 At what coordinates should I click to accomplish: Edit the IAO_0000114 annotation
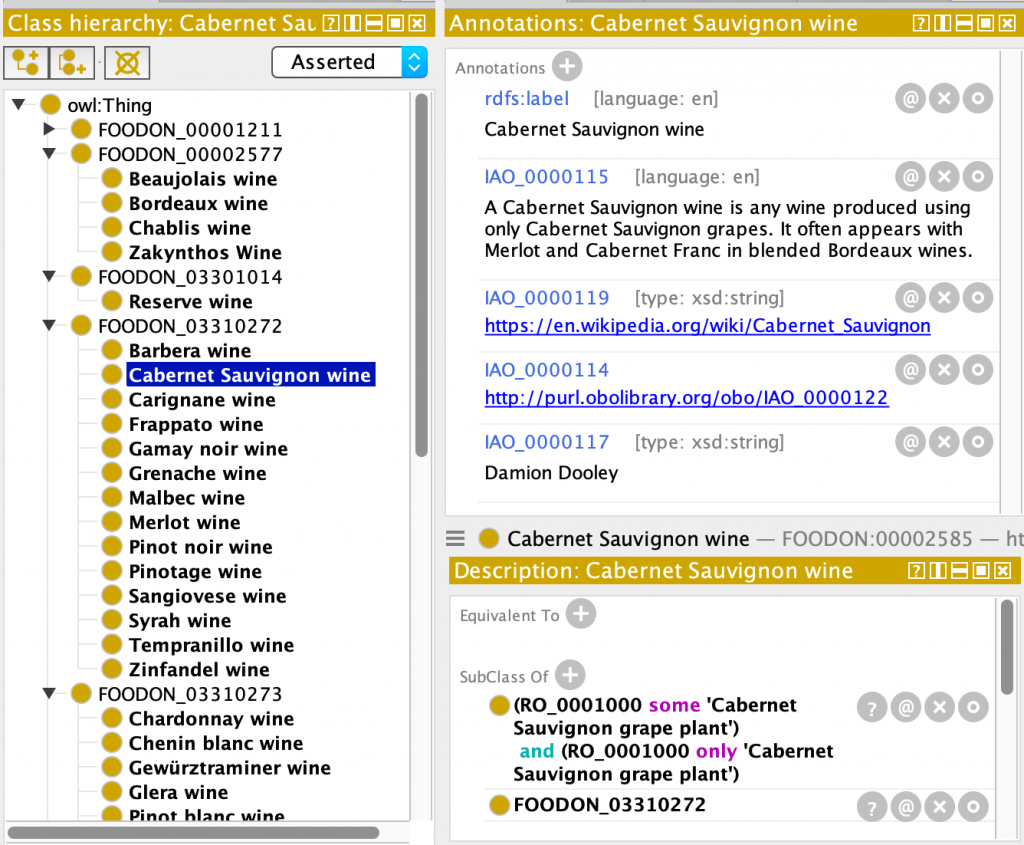pos(978,370)
